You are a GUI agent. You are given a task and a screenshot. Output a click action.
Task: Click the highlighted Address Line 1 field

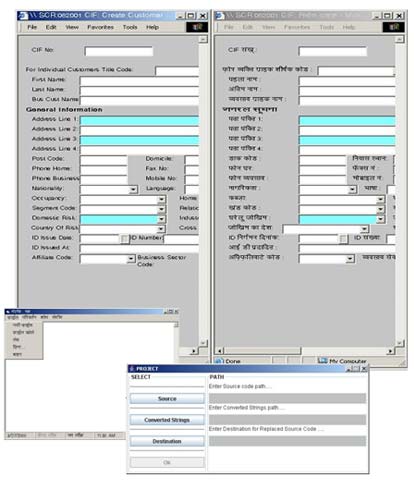pos(139,121)
